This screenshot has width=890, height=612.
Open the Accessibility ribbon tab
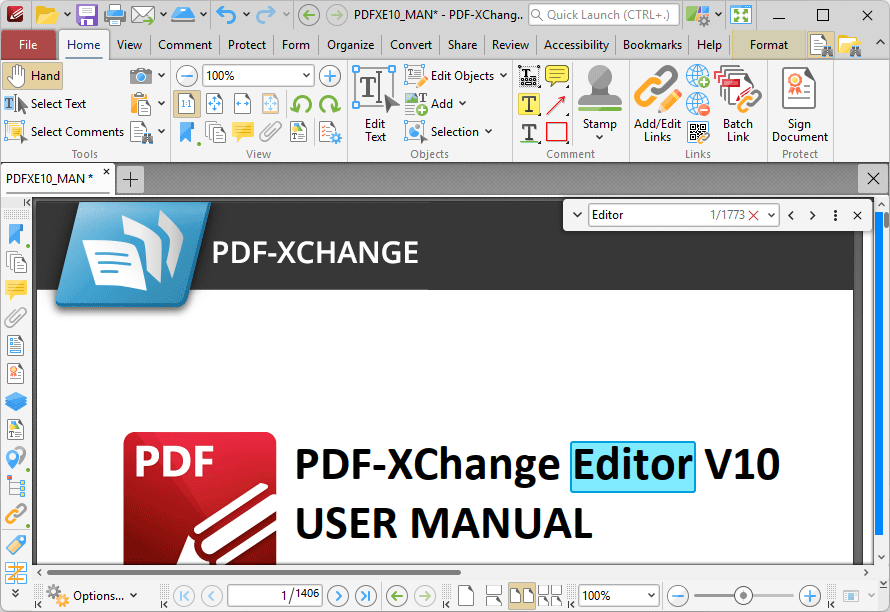(576, 45)
